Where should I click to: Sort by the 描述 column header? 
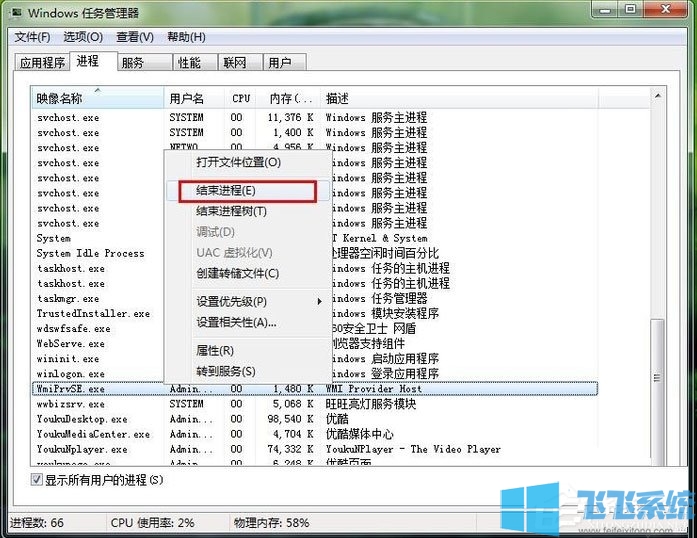459,98
